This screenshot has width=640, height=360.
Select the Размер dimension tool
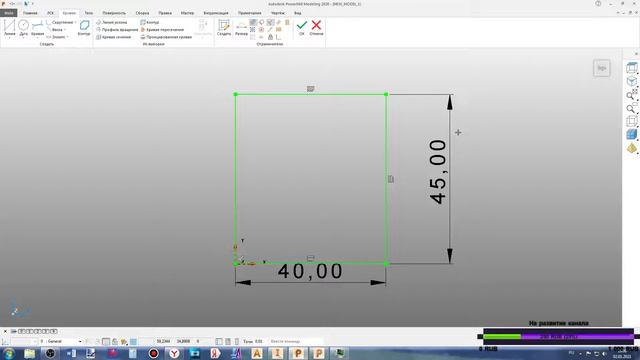[241, 28]
